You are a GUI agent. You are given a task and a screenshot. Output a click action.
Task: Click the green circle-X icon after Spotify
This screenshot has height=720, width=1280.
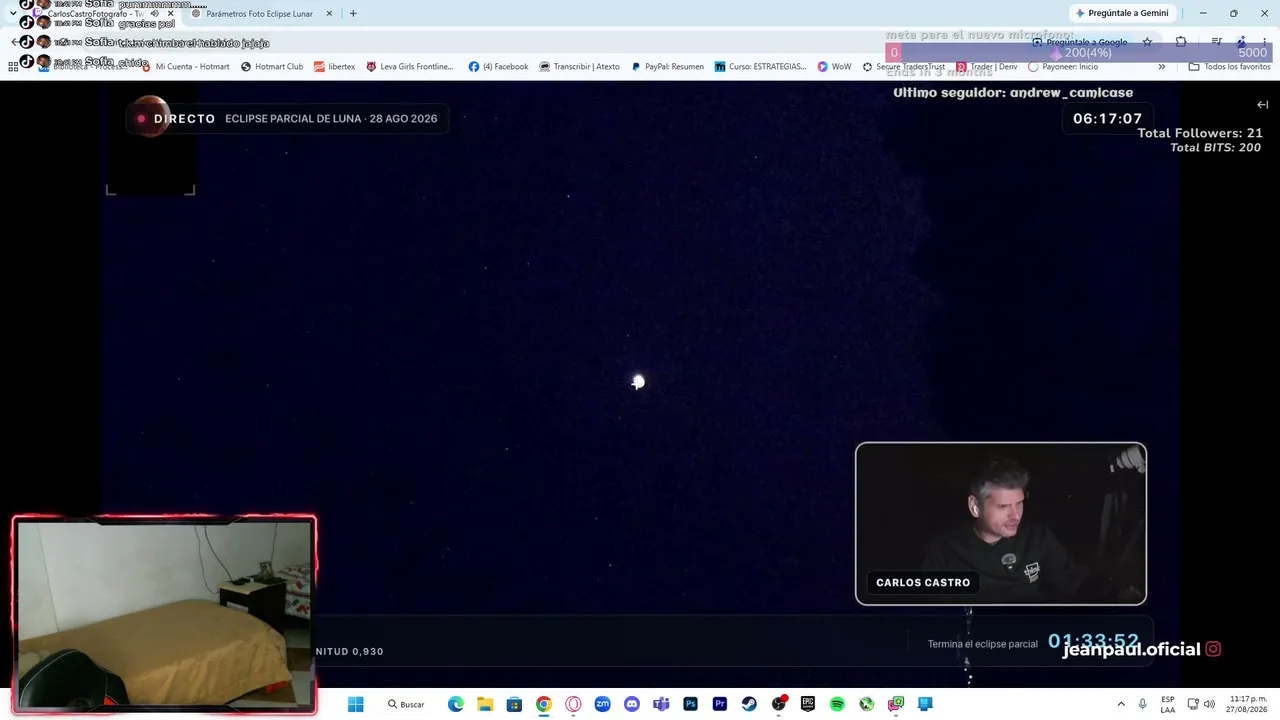866,704
